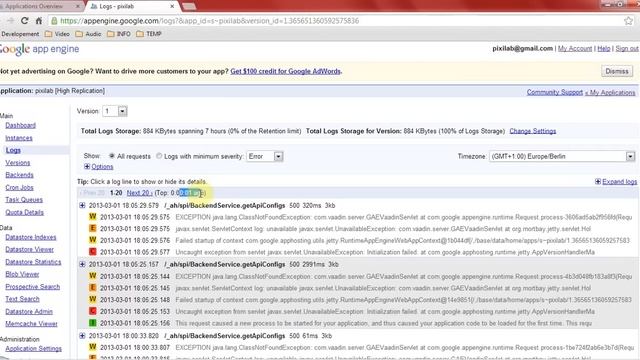View Quota Details in the sidebar
640x360 pixels.
pos(24,212)
